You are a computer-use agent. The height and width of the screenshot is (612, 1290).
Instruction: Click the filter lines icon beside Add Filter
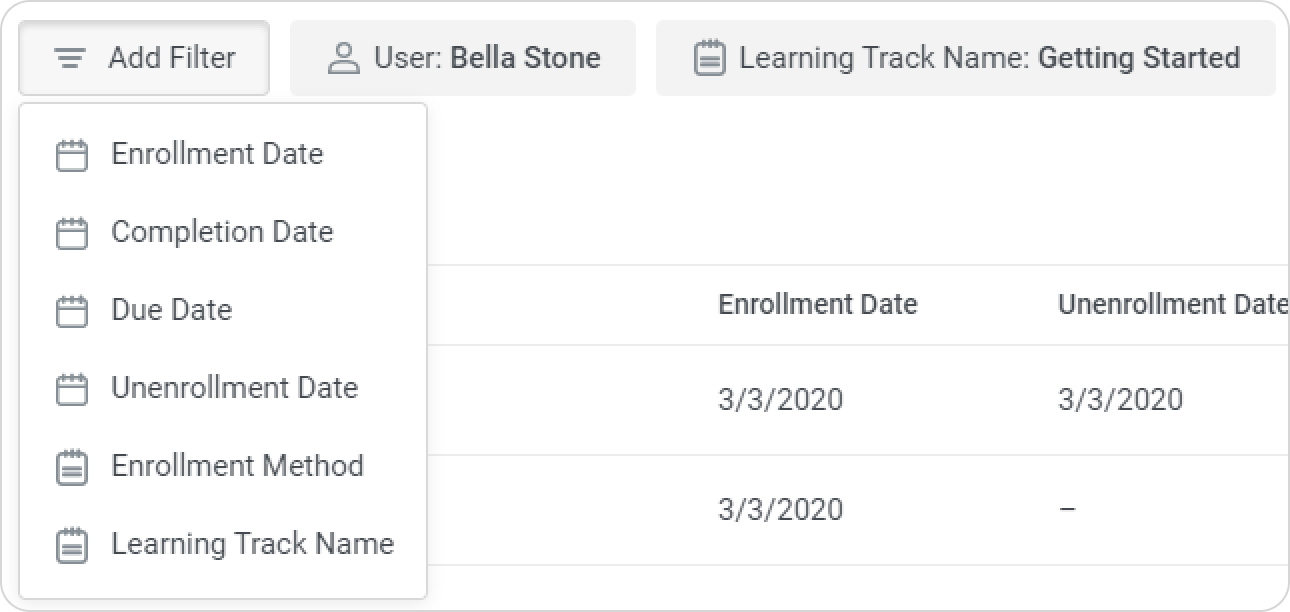pyautogui.click(x=69, y=58)
